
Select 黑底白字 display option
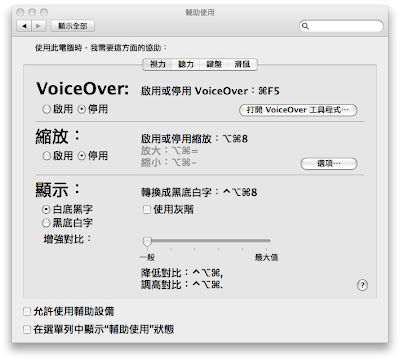[x=46, y=223]
